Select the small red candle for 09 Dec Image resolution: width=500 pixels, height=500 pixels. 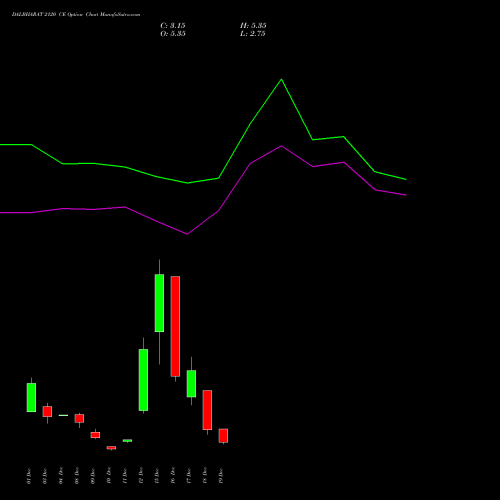[95, 435]
